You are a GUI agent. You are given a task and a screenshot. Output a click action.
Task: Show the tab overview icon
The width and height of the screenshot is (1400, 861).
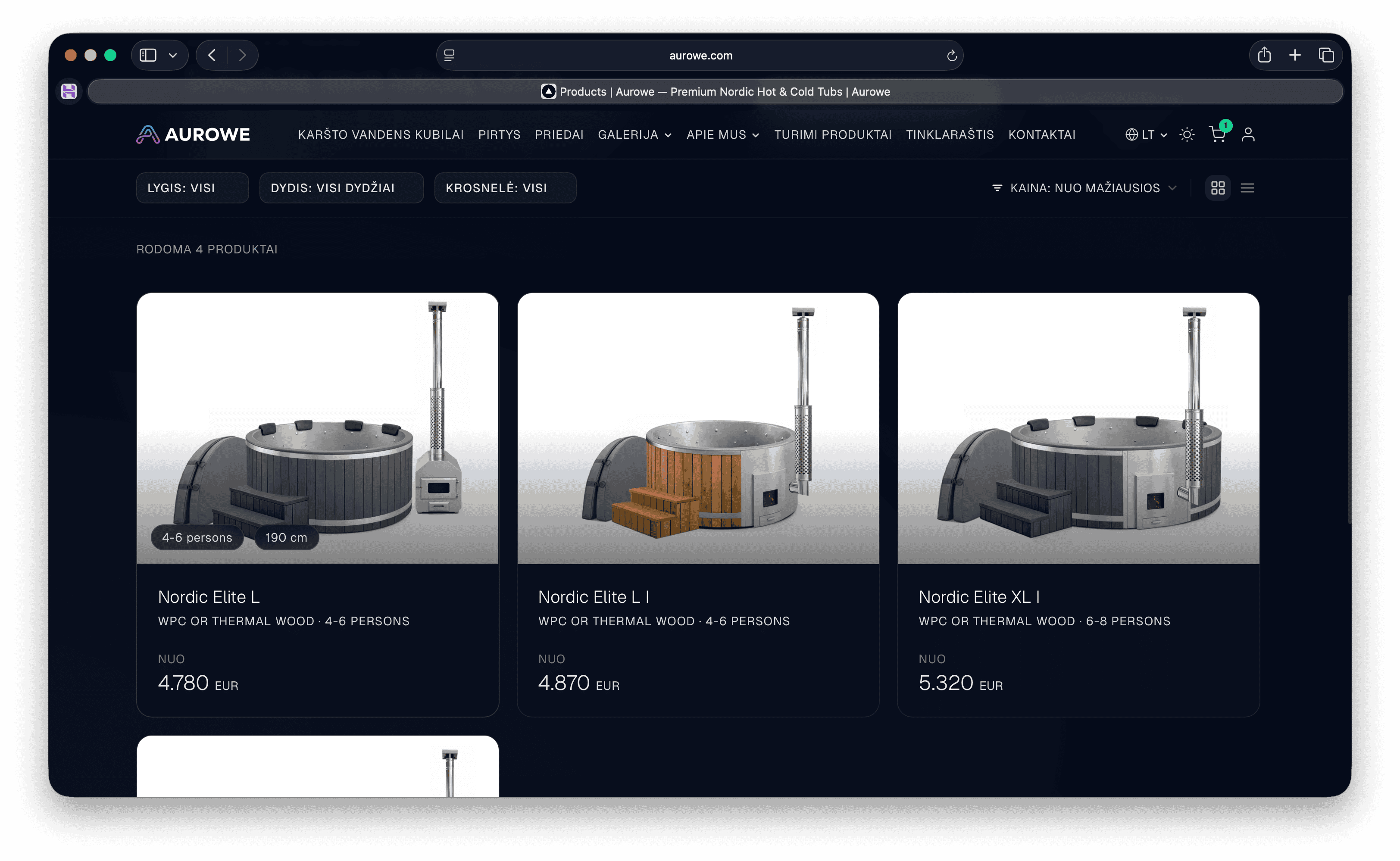[1327, 55]
